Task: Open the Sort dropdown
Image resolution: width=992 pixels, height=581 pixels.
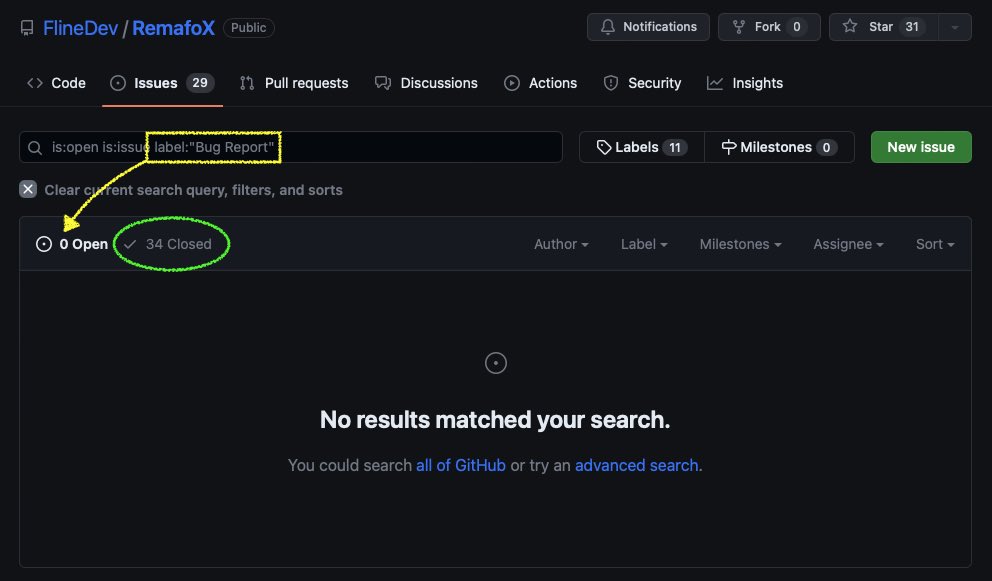Action: (x=935, y=244)
